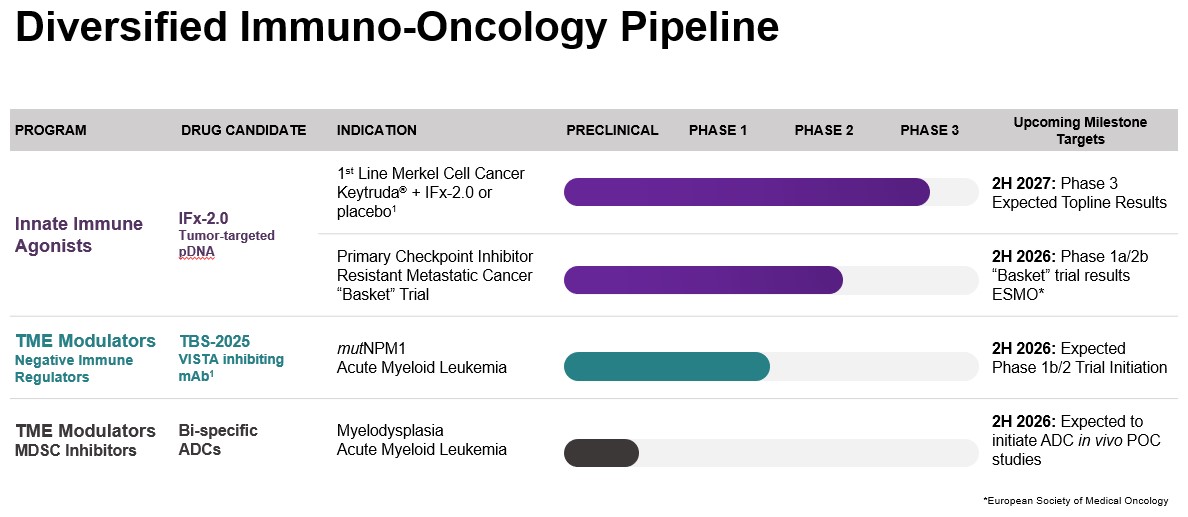Select the PHASE 2 header
This screenshot has width=1188, height=517.
point(824,130)
